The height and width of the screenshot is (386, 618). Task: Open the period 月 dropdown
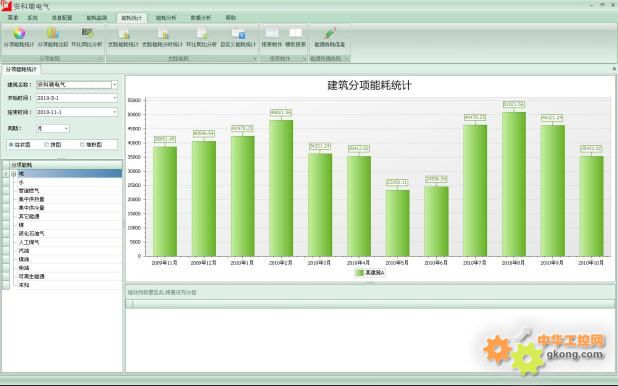coord(66,129)
